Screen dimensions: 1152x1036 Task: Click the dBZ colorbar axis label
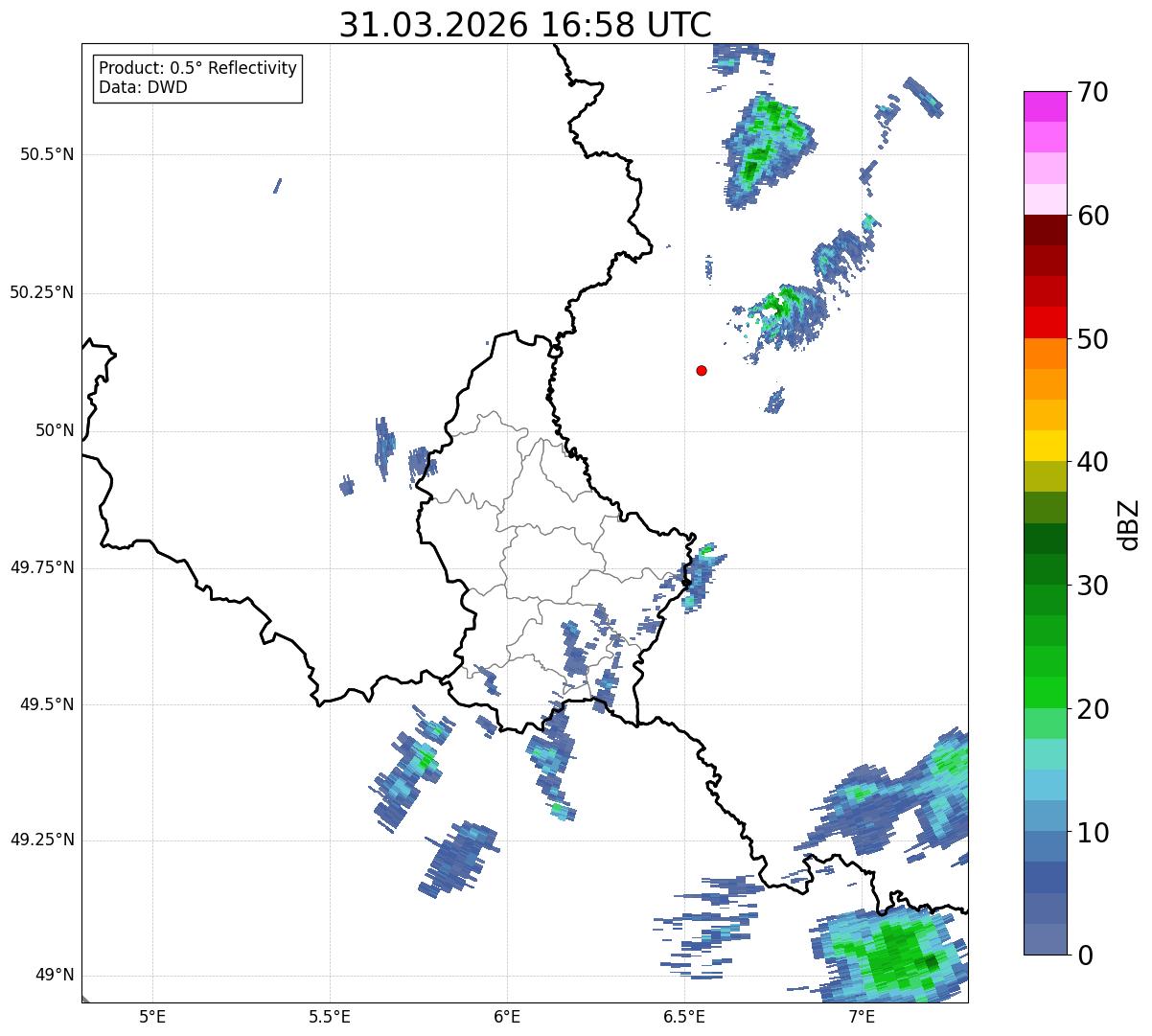click(1129, 524)
